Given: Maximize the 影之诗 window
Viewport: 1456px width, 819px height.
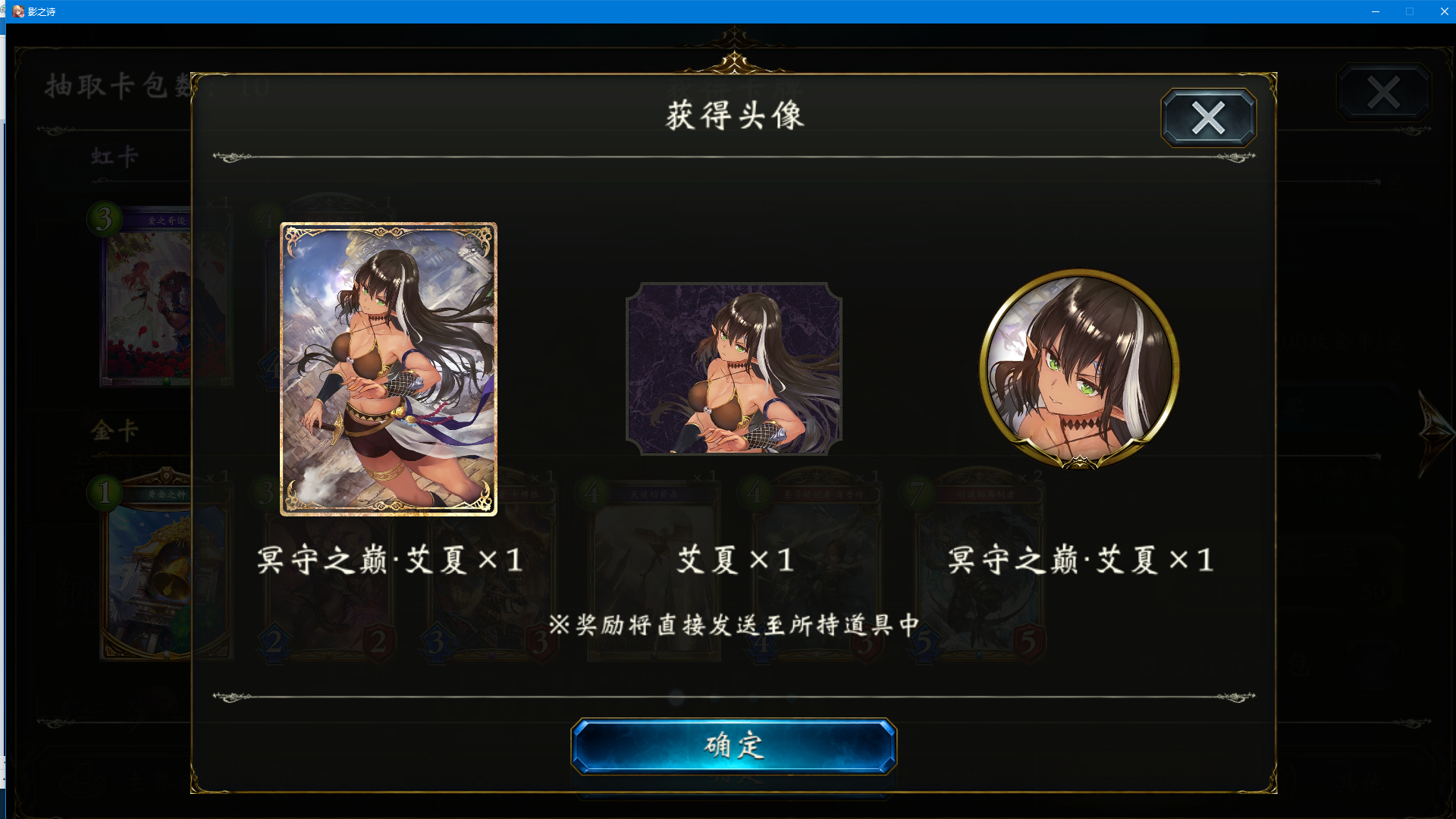Looking at the screenshot, I should pyautogui.click(x=1409, y=11).
